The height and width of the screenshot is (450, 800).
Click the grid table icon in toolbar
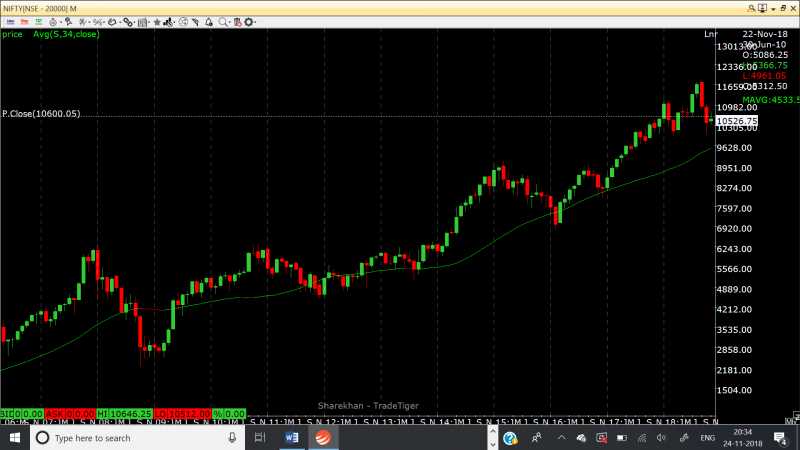(x=142, y=22)
